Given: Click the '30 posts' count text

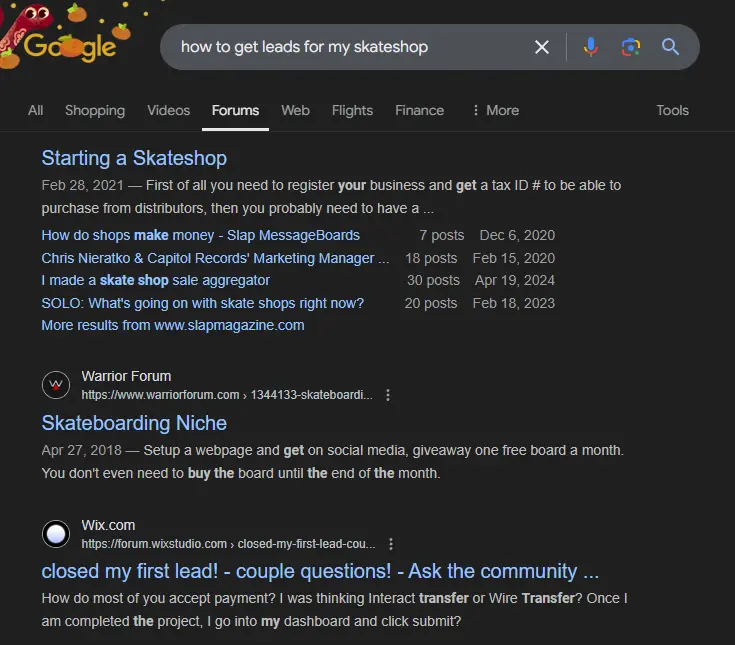Looking at the screenshot, I should (x=433, y=280).
